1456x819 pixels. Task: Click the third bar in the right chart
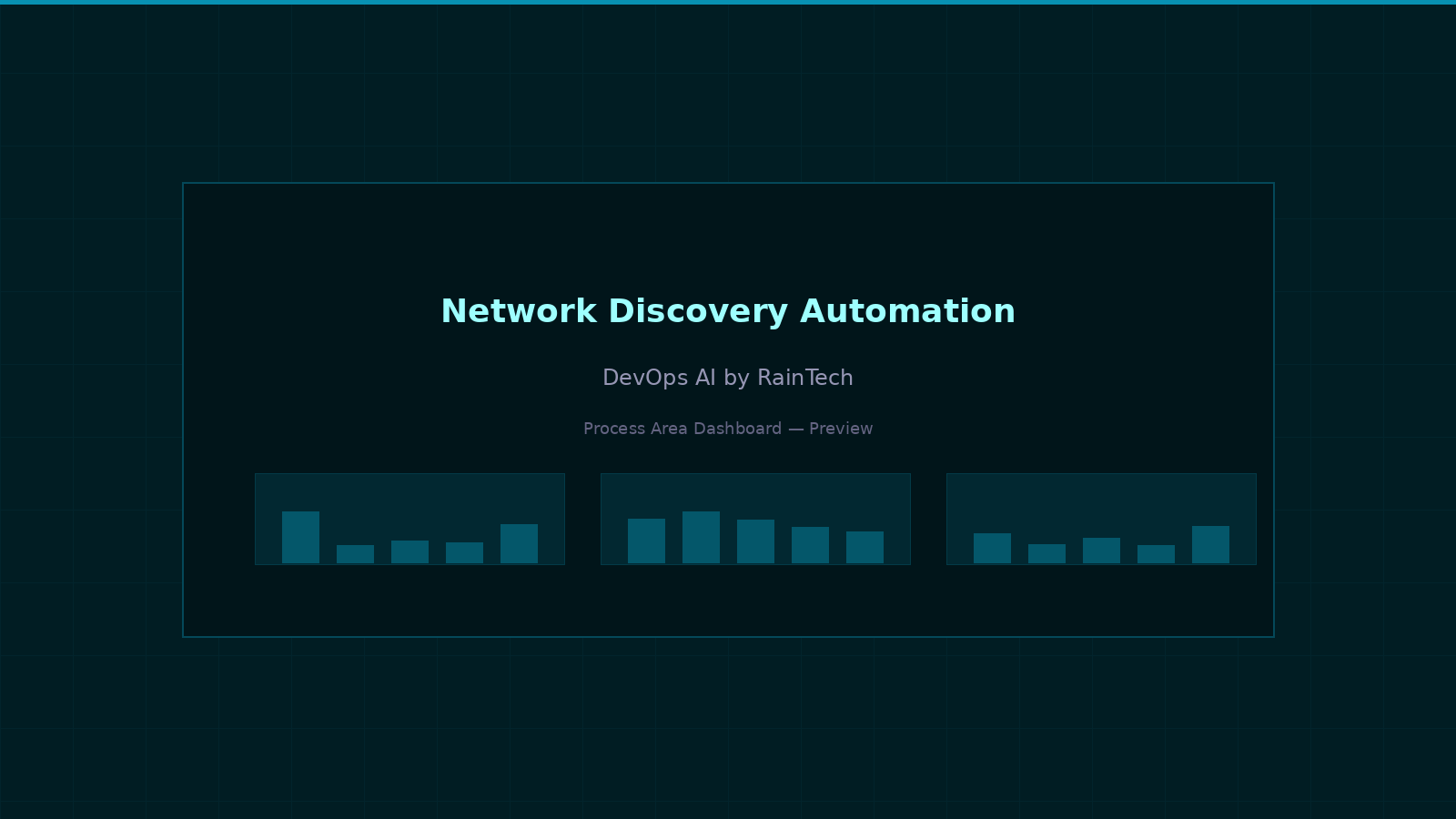tap(1101, 549)
